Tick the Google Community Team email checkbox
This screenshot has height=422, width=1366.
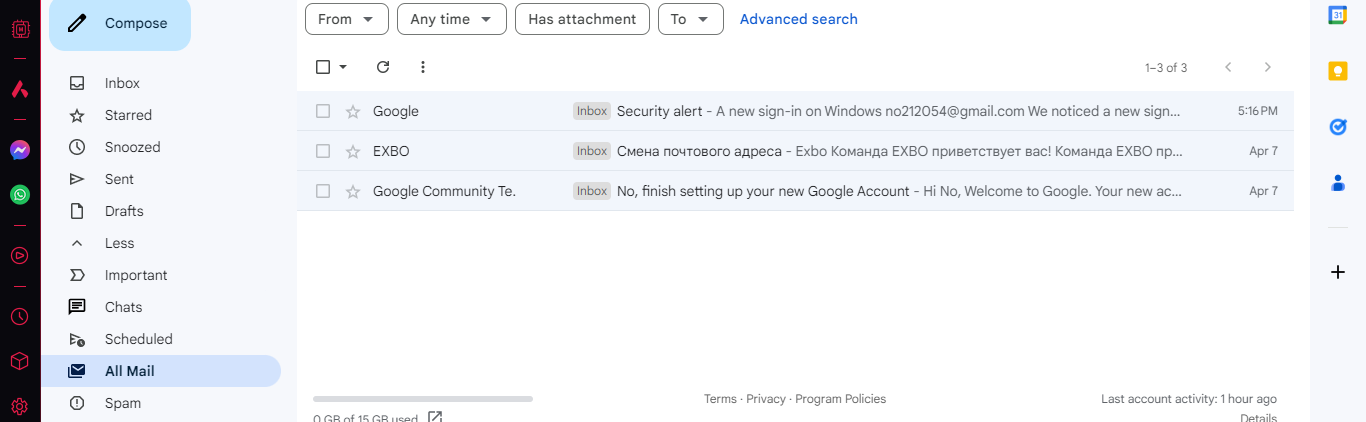click(x=323, y=191)
